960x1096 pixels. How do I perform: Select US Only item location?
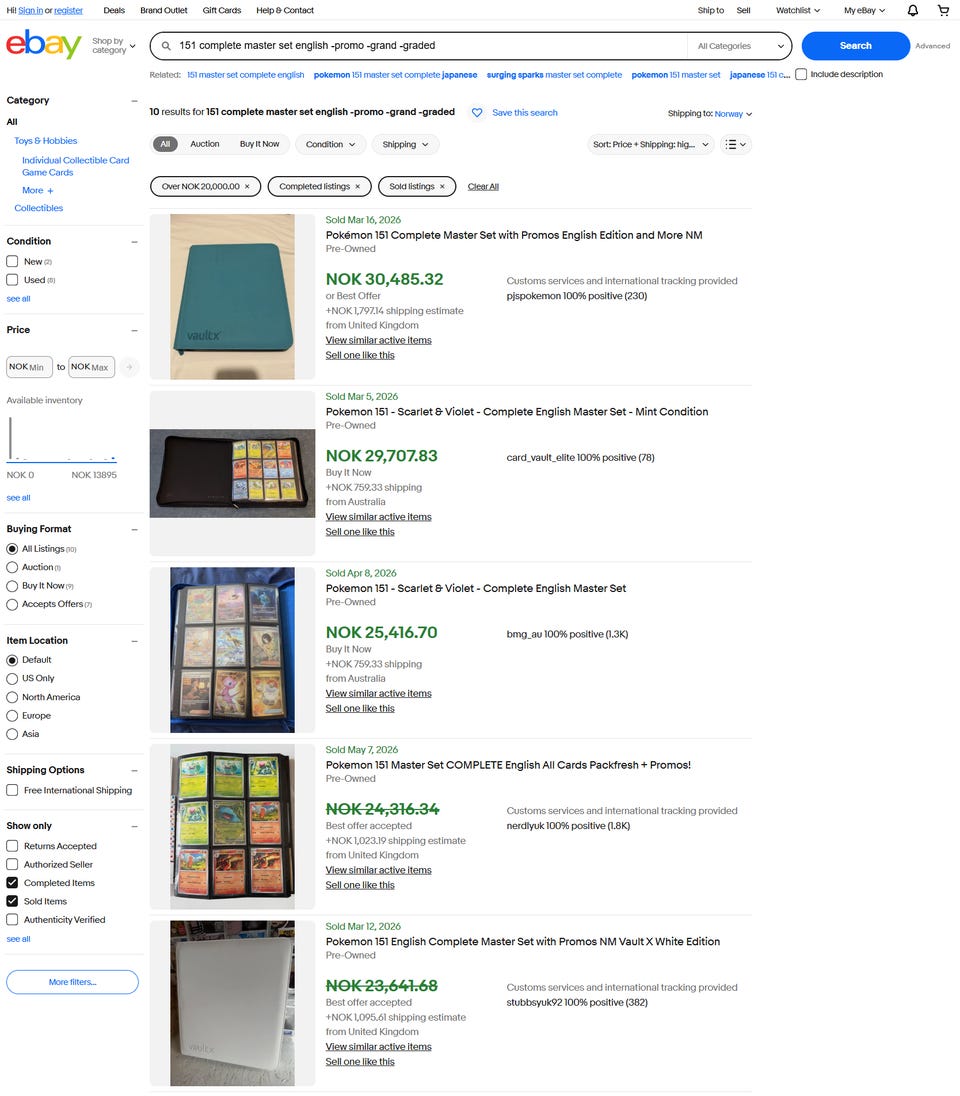pyautogui.click(x=12, y=679)
